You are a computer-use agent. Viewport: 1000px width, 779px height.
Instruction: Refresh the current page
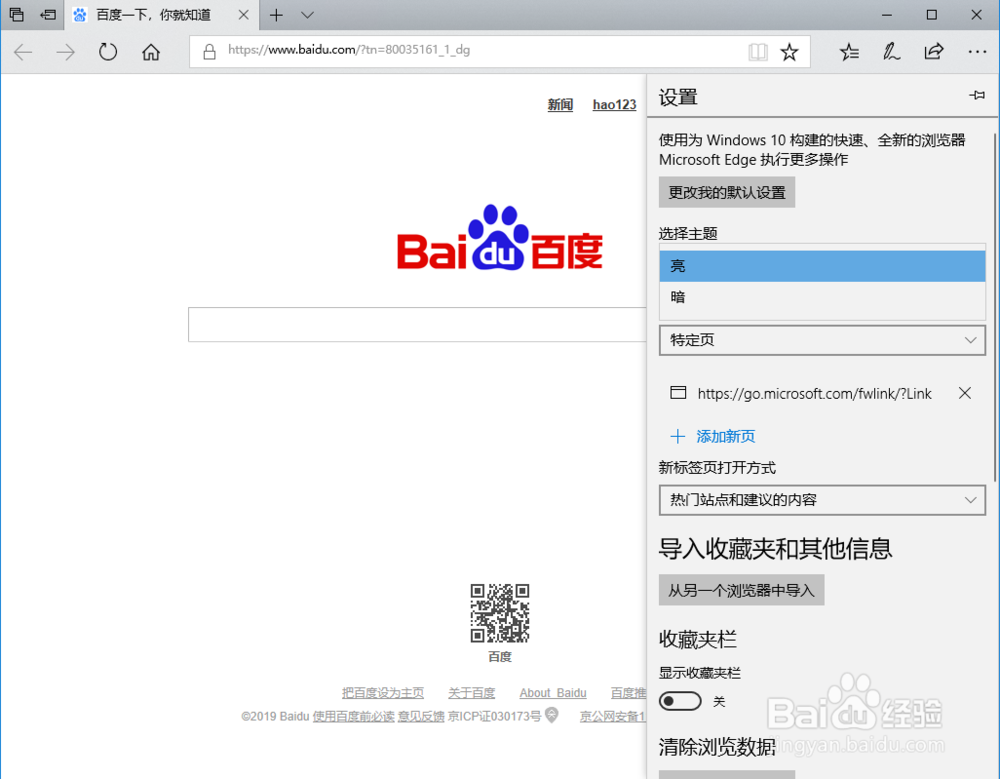click(x=108, y=52)
